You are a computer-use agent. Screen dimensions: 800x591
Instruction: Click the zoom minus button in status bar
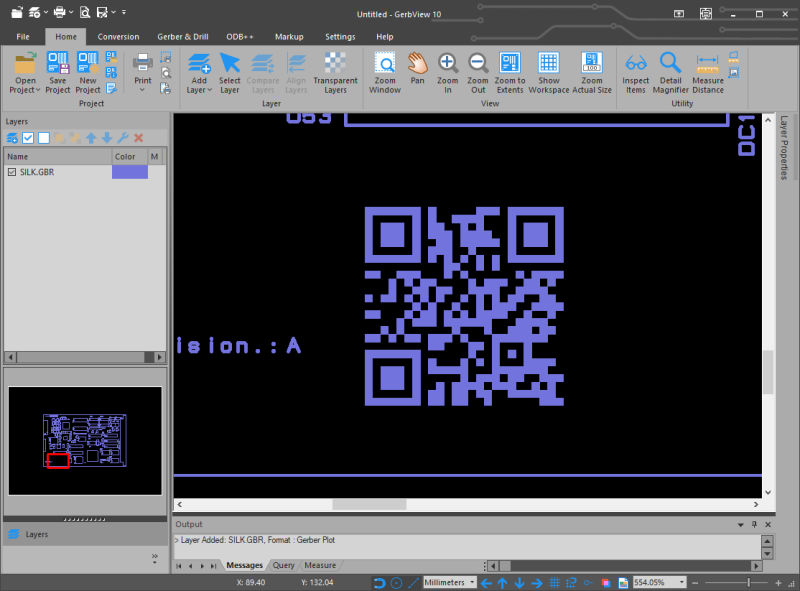pyautogui.click(x=695, y=582)
